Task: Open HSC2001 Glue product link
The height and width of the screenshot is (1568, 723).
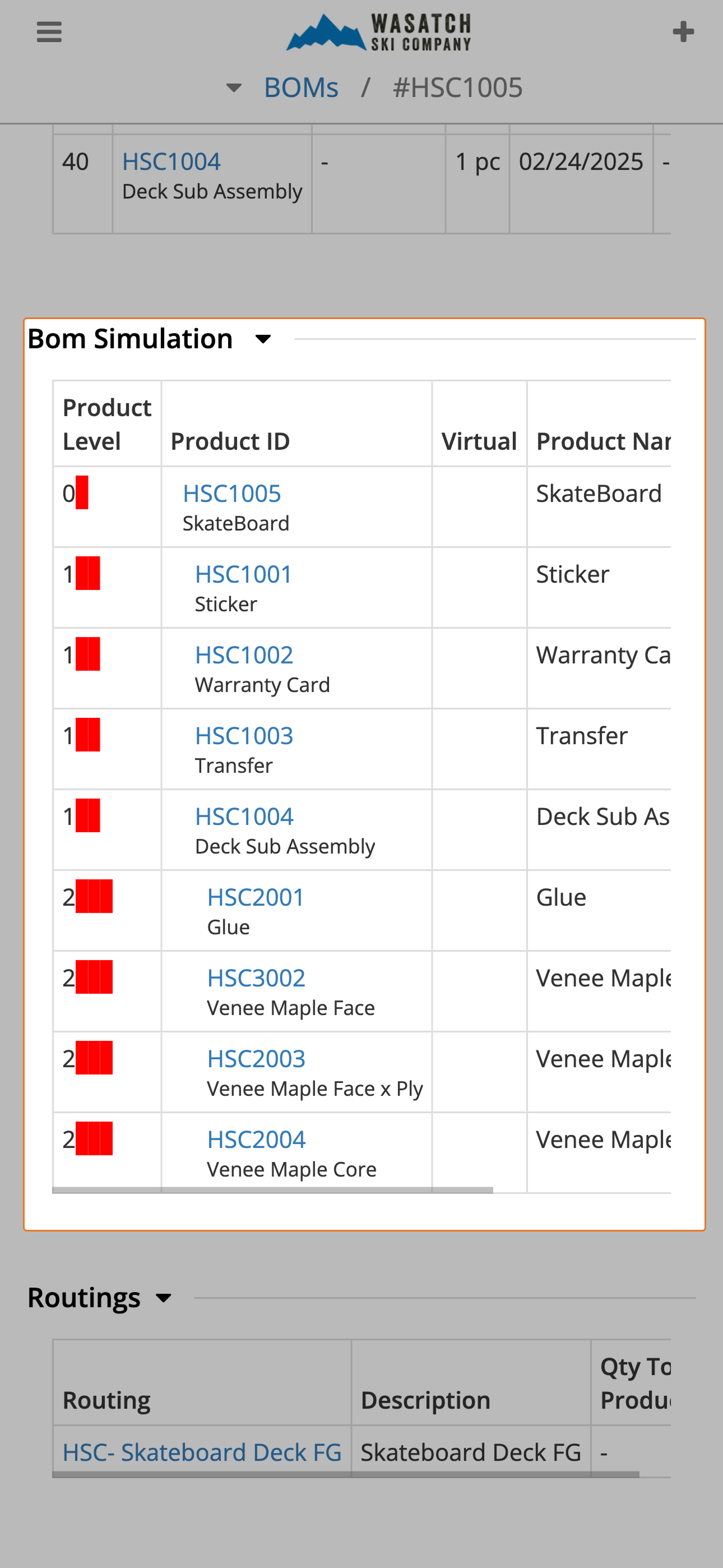Action: [x=256, y=898]
